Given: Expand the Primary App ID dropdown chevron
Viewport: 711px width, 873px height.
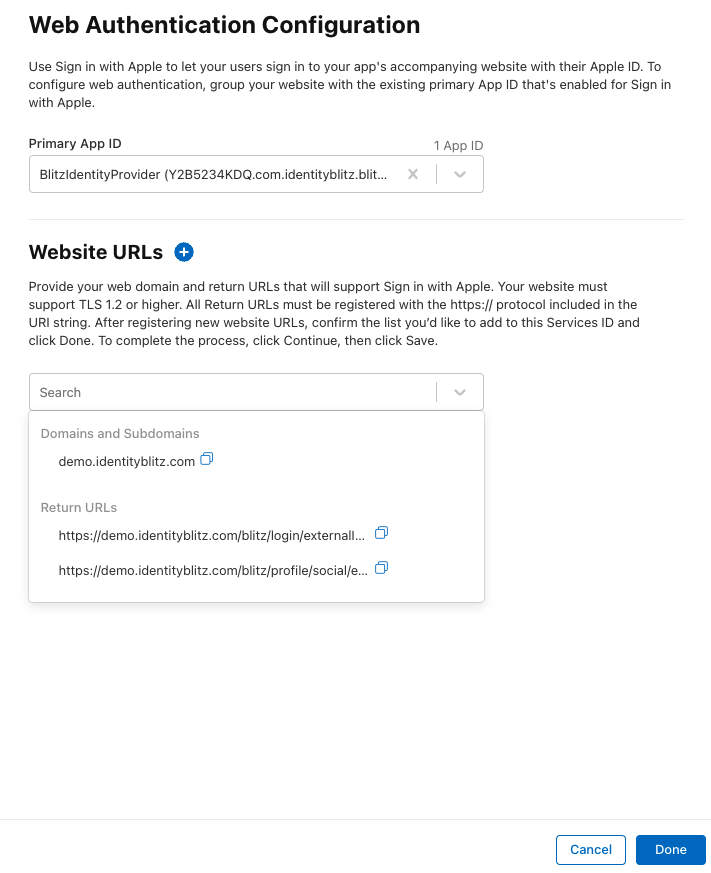Looking at the screenshot, I should click(x=459, y=174).
